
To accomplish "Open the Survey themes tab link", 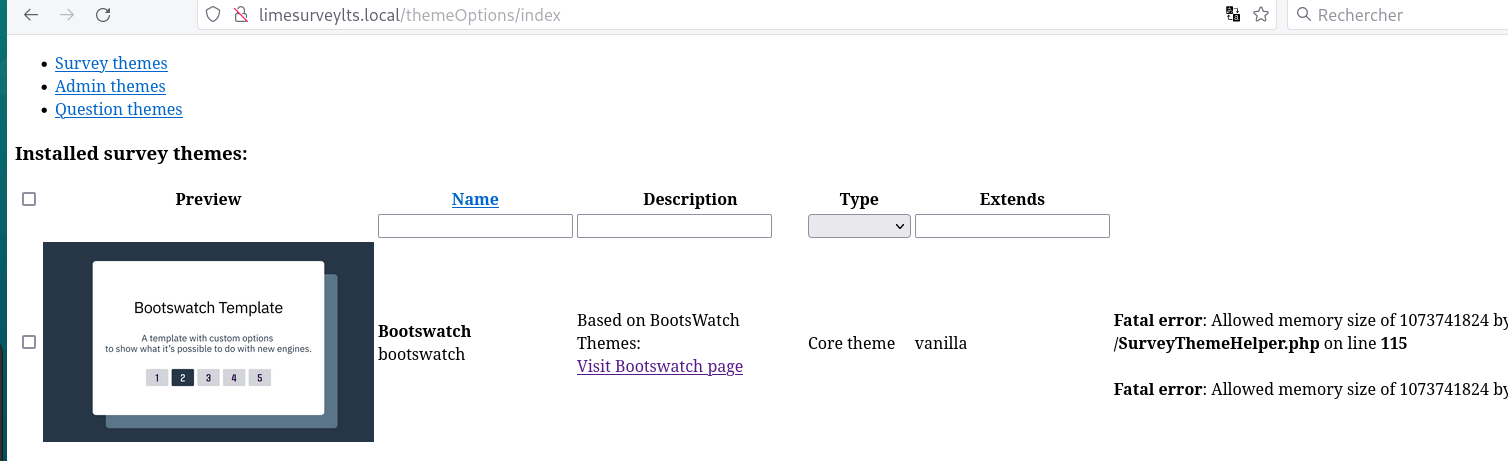I will coord(111,63).
